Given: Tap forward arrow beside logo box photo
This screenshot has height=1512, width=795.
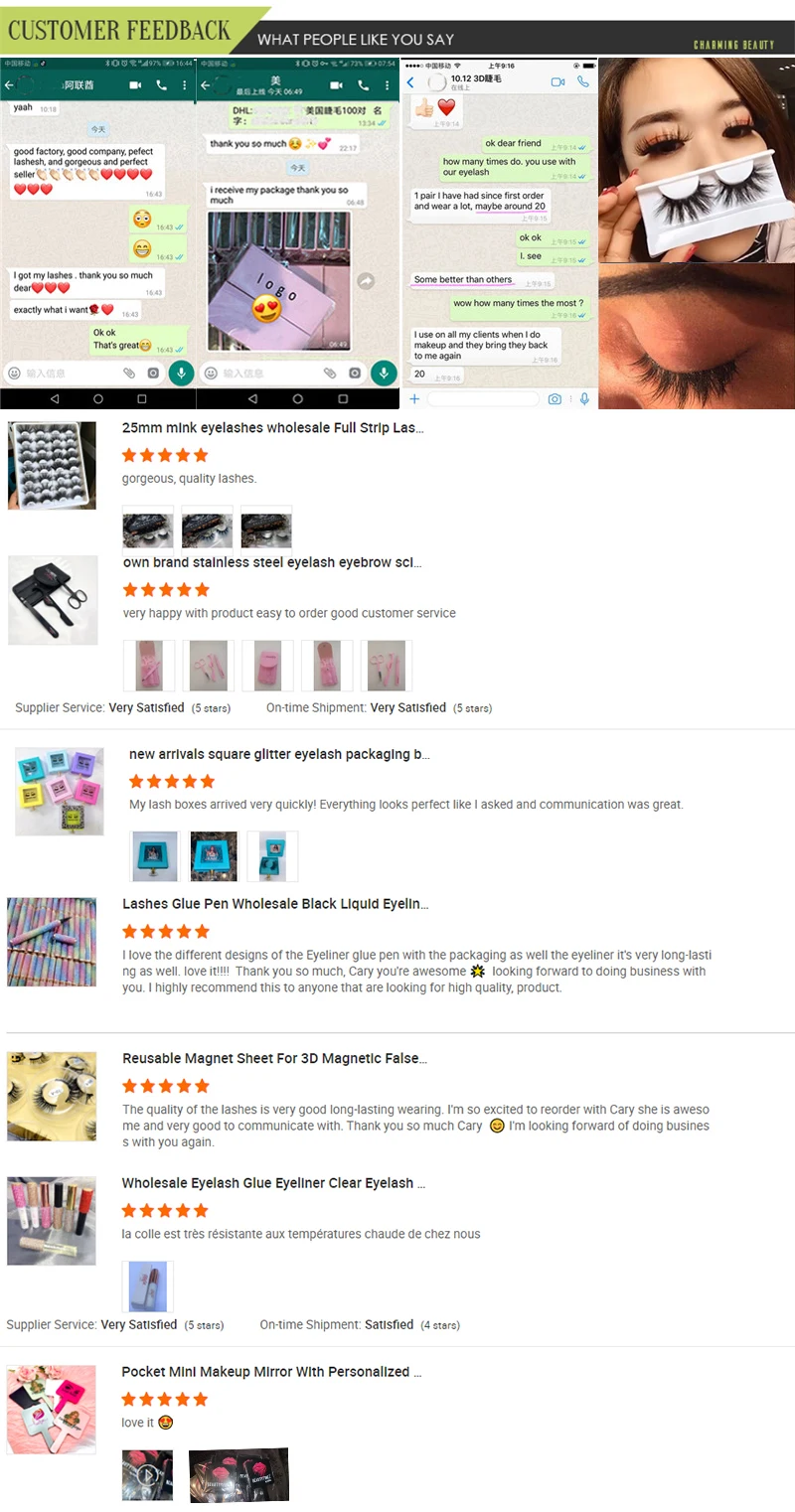Looking at the screenshot, I should [366, 281].
